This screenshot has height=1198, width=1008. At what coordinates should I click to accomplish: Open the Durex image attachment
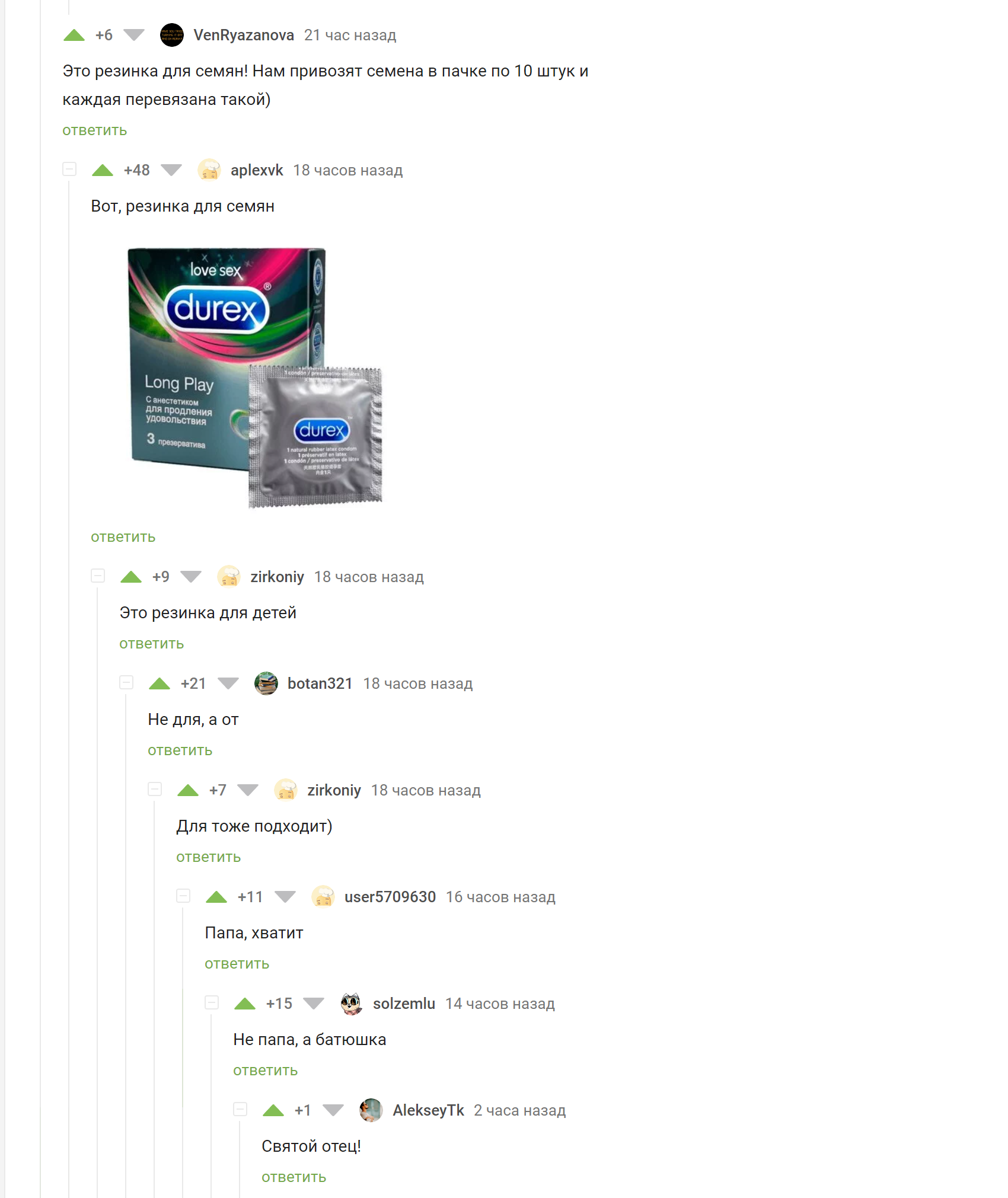click(x=256, y=378)
